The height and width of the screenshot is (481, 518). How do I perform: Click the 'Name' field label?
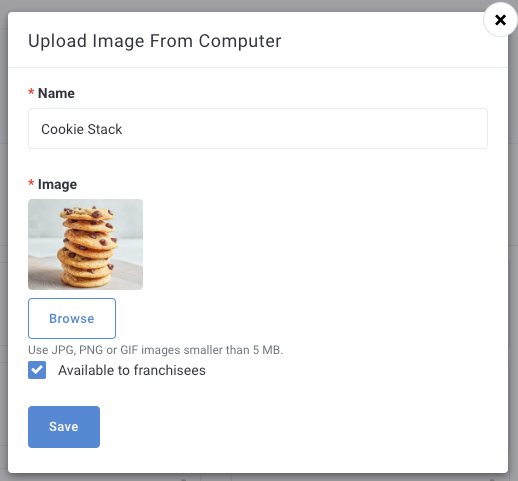pos(56,93)
